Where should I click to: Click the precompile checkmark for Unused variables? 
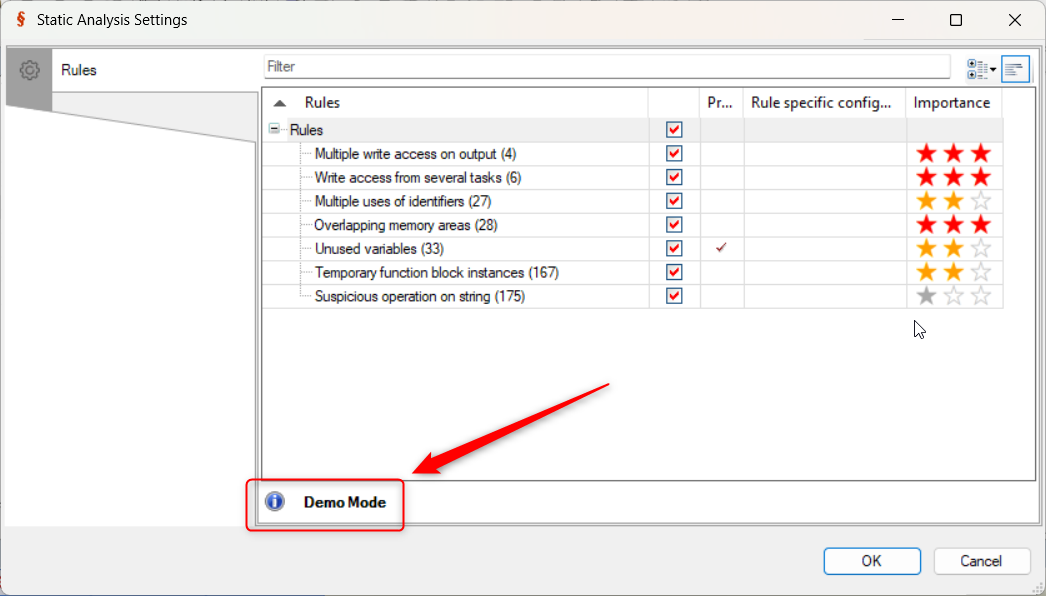(720, 249)
